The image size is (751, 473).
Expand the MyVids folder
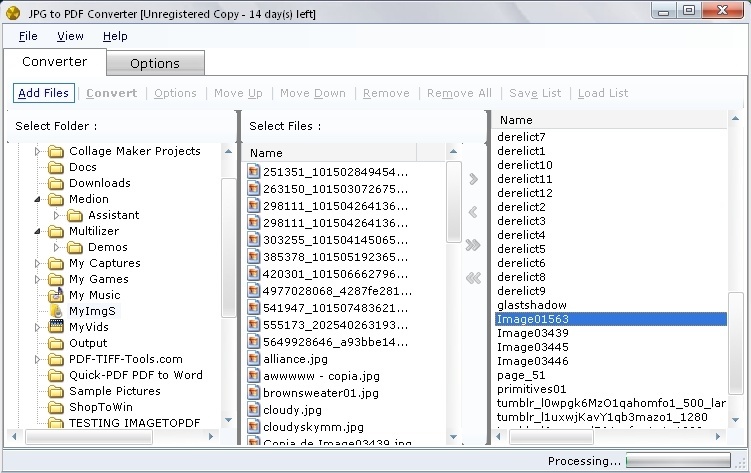click(37, 327)
